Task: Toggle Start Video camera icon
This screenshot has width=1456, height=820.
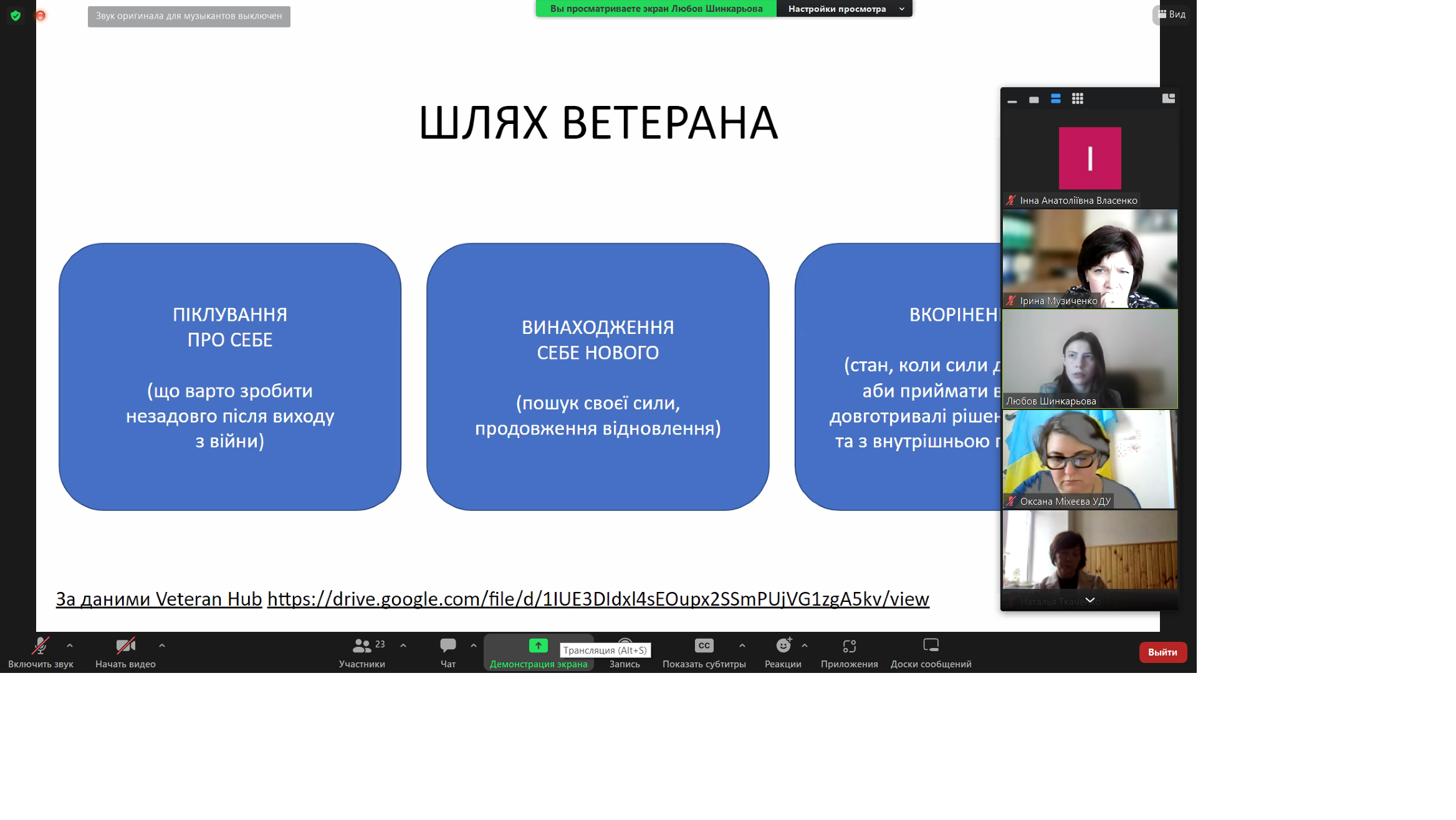Action: point(125,646)
